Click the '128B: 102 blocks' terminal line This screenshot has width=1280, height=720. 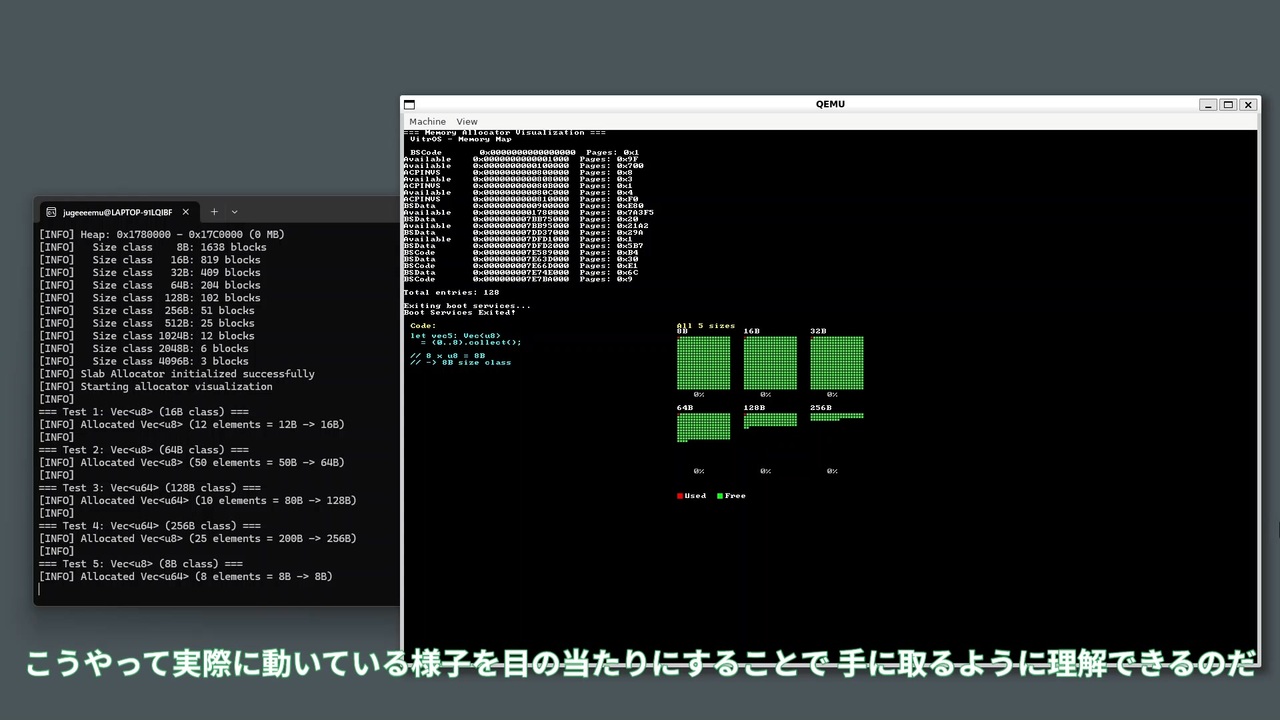pos(150,298)
